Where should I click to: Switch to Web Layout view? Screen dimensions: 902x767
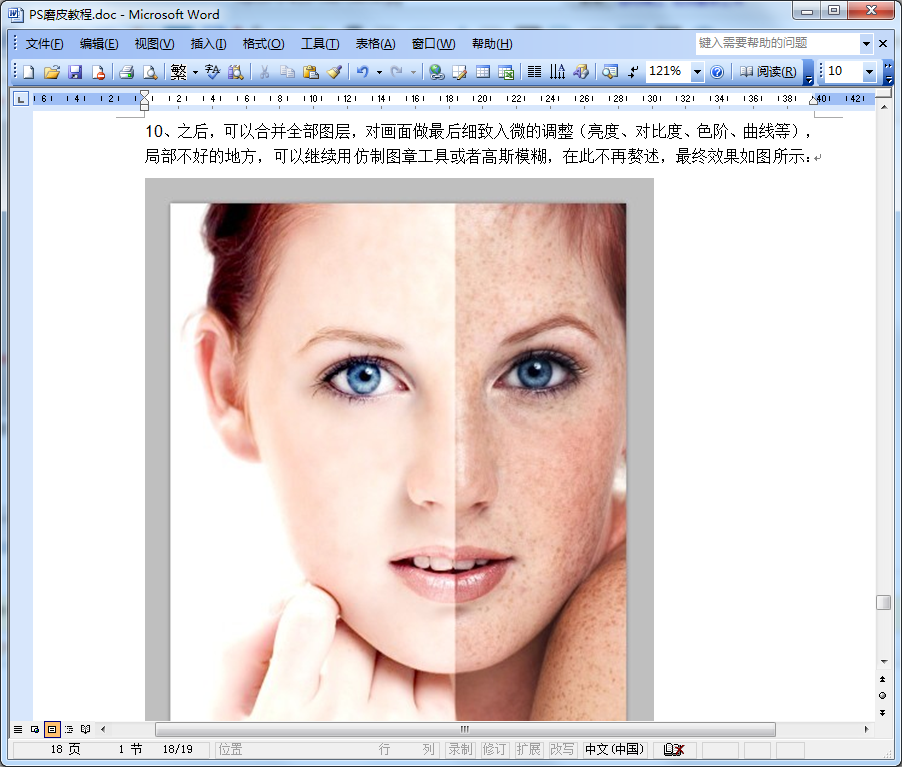[35, 730]
